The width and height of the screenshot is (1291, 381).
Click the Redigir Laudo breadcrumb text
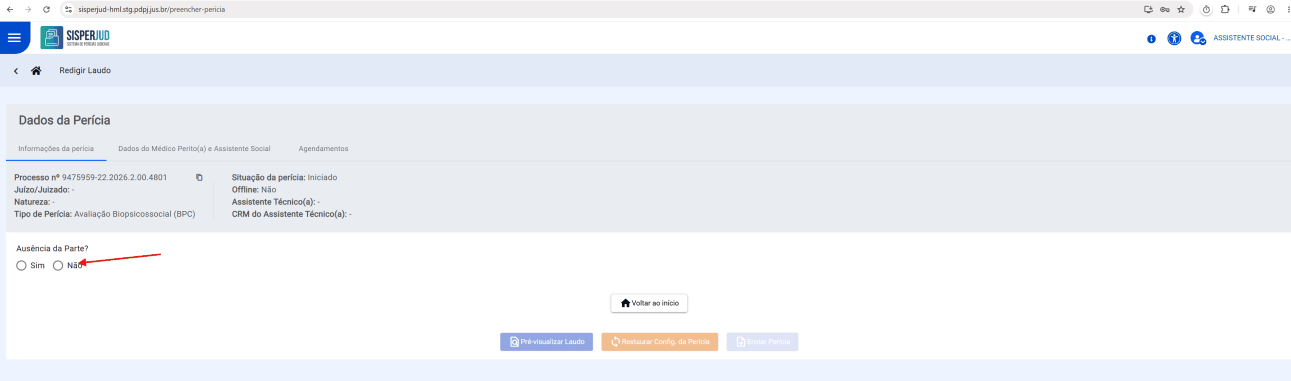coord(85,71)
